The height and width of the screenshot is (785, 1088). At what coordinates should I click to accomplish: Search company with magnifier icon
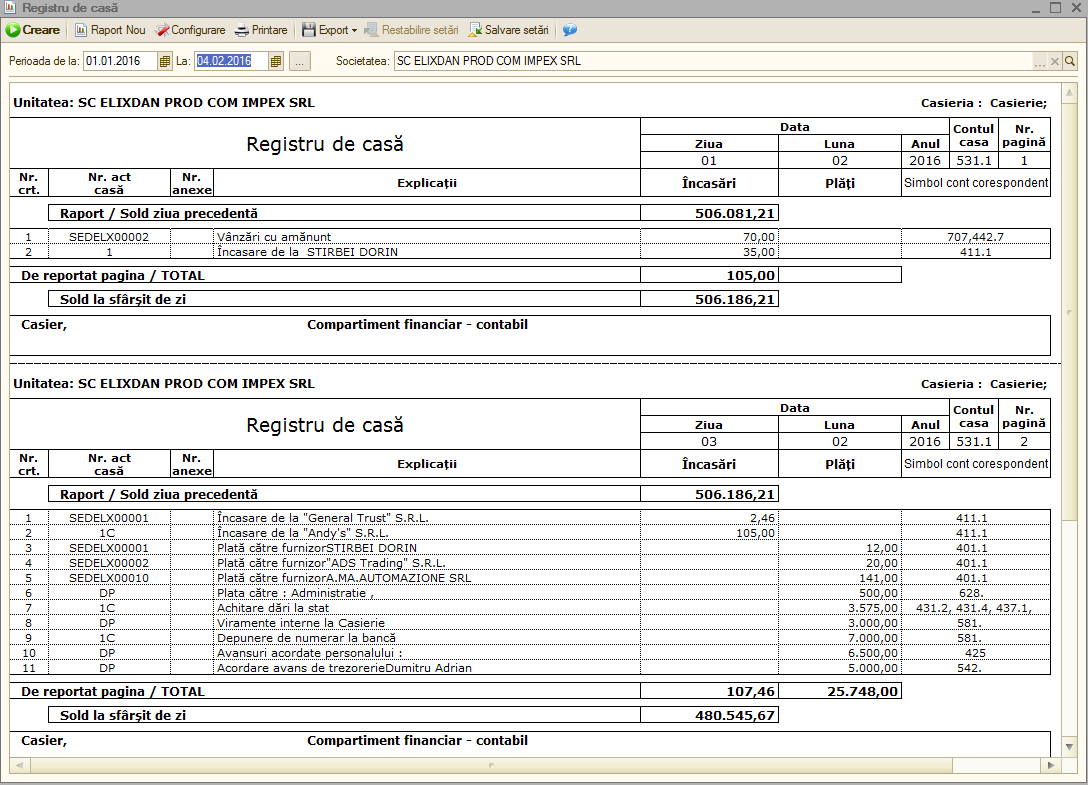[x=1070, y=61]
